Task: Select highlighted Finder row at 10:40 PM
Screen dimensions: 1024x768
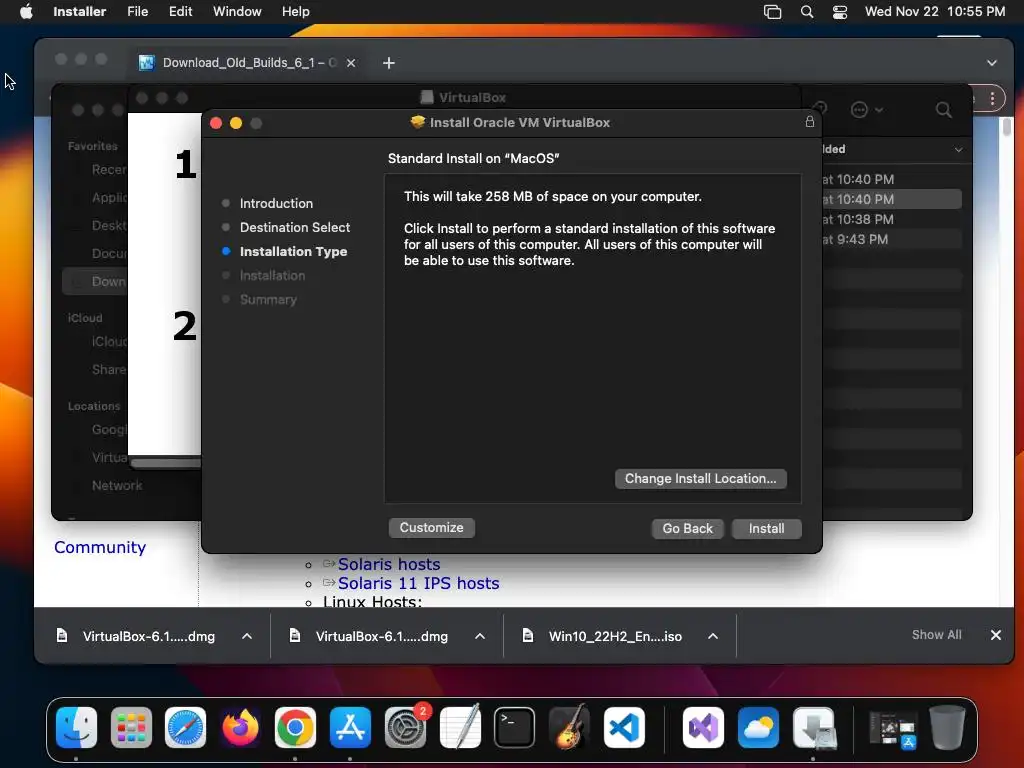Action: click(891, 199)
